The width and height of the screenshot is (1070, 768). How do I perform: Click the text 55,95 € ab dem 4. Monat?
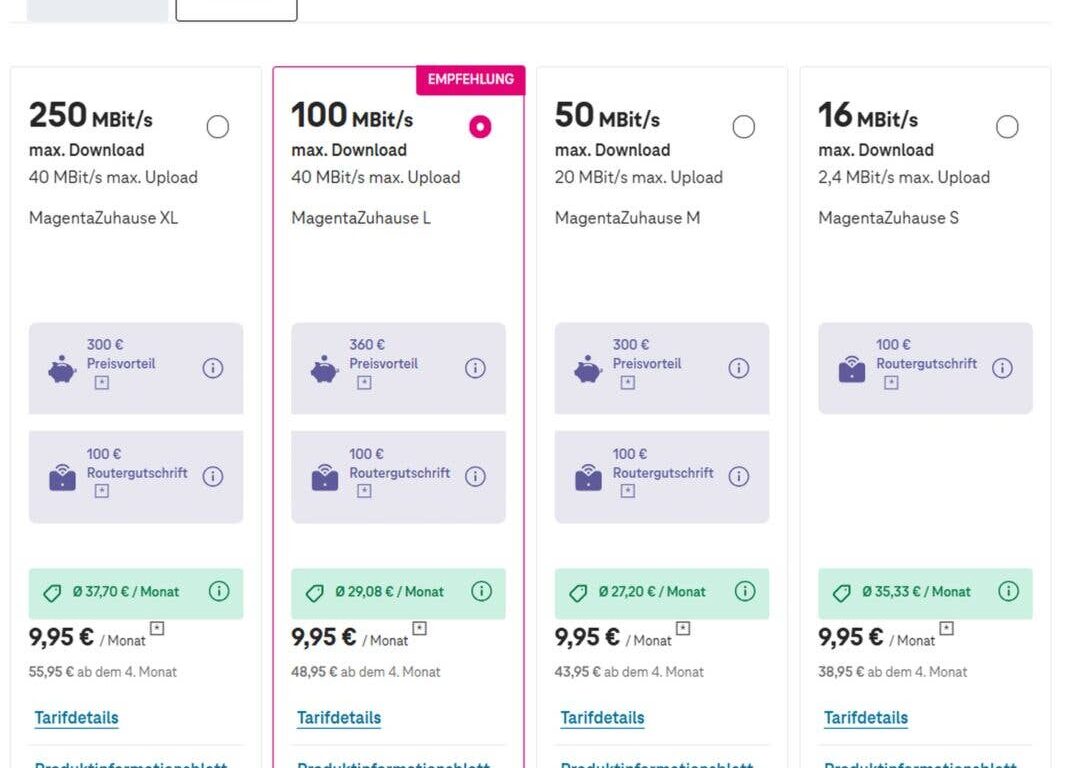pos(102,672)
